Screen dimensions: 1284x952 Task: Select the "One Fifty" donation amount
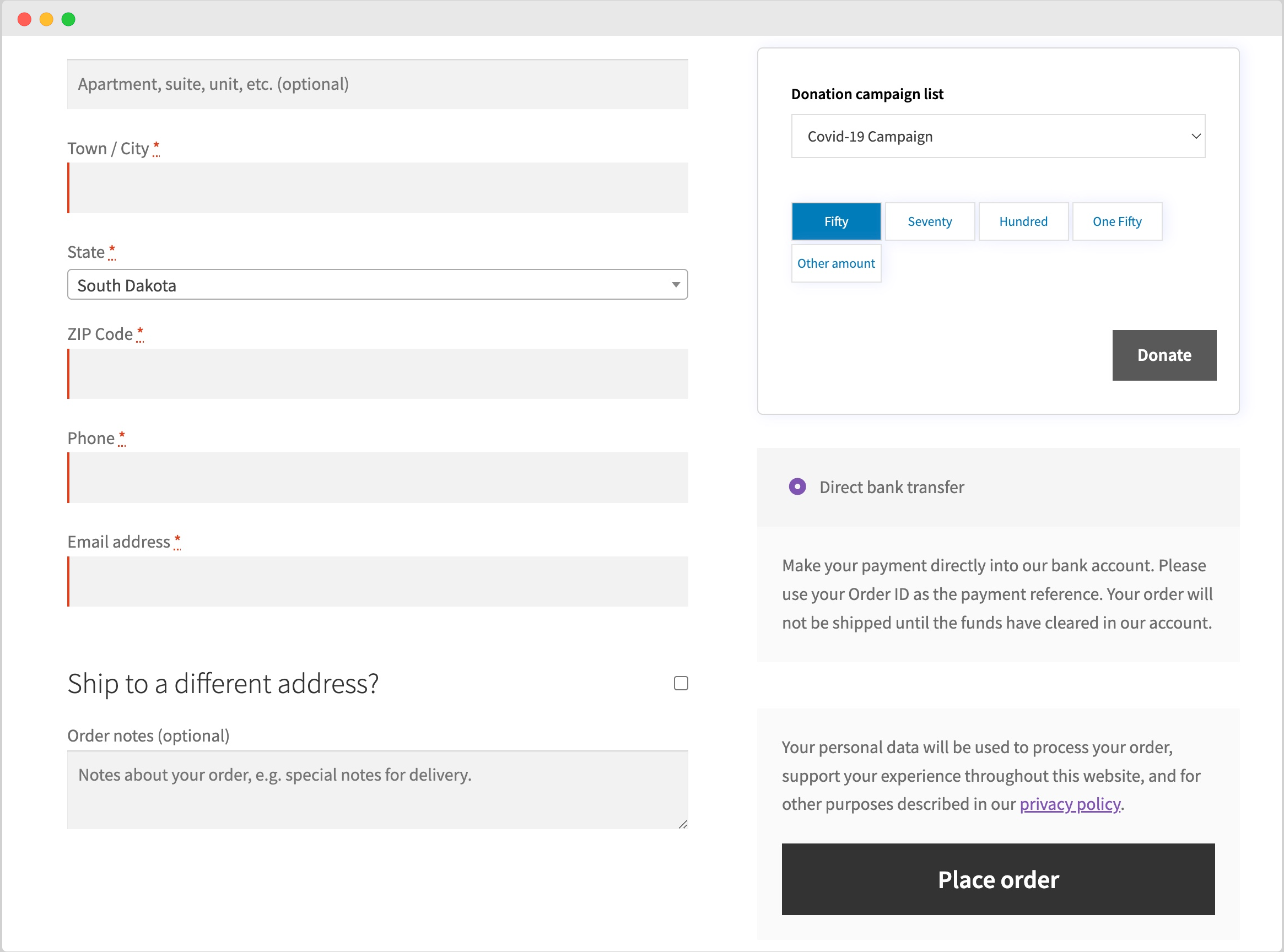pos(1117,221)
